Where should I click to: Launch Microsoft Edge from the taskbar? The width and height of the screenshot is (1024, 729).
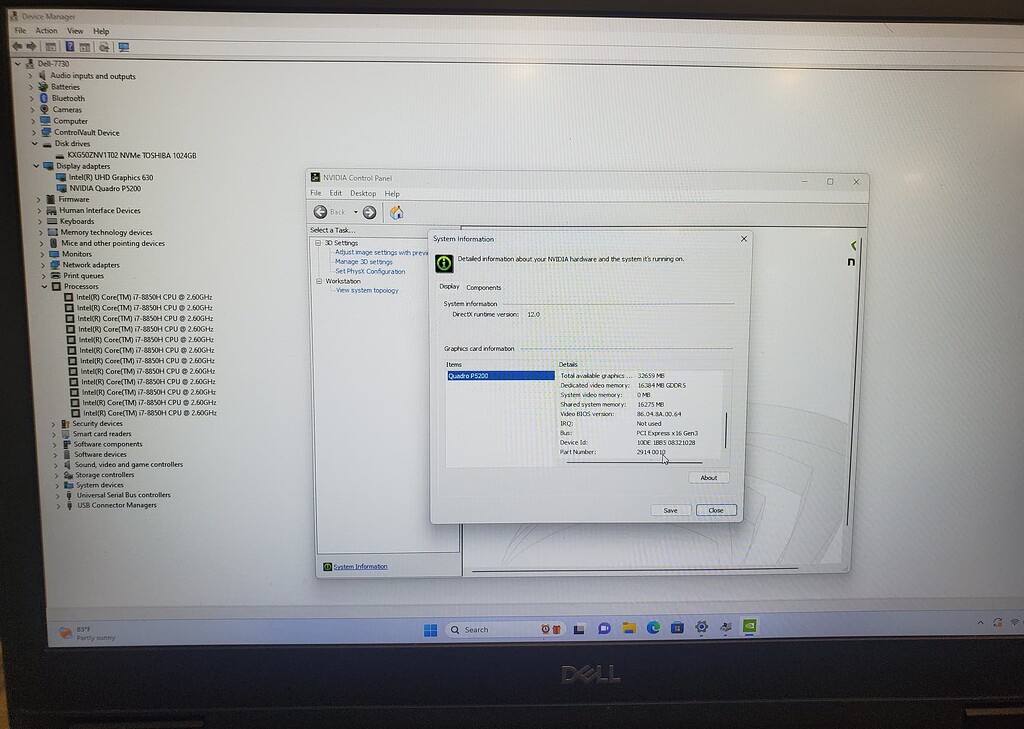653,628
